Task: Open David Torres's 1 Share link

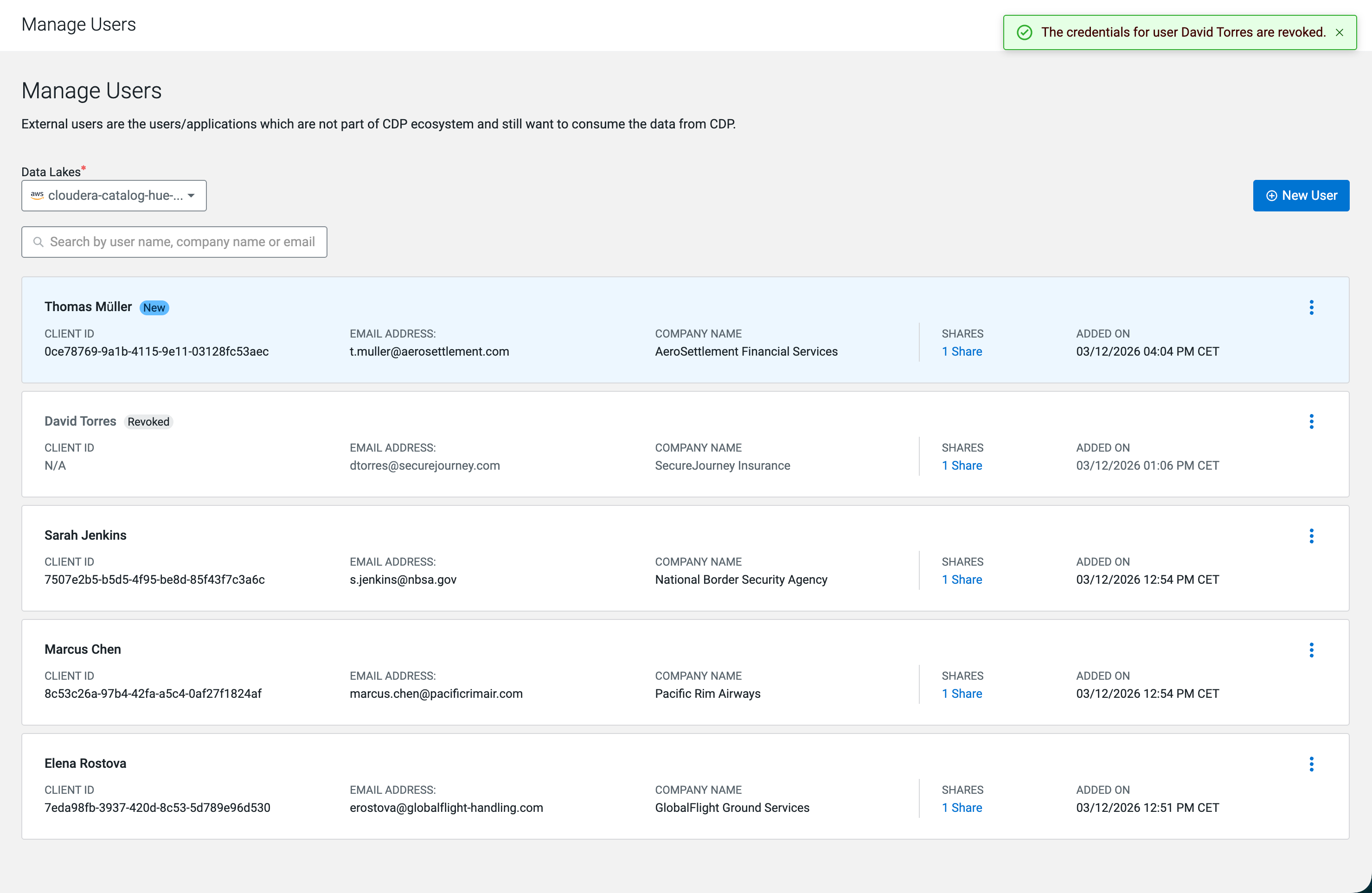Action: 962,466
